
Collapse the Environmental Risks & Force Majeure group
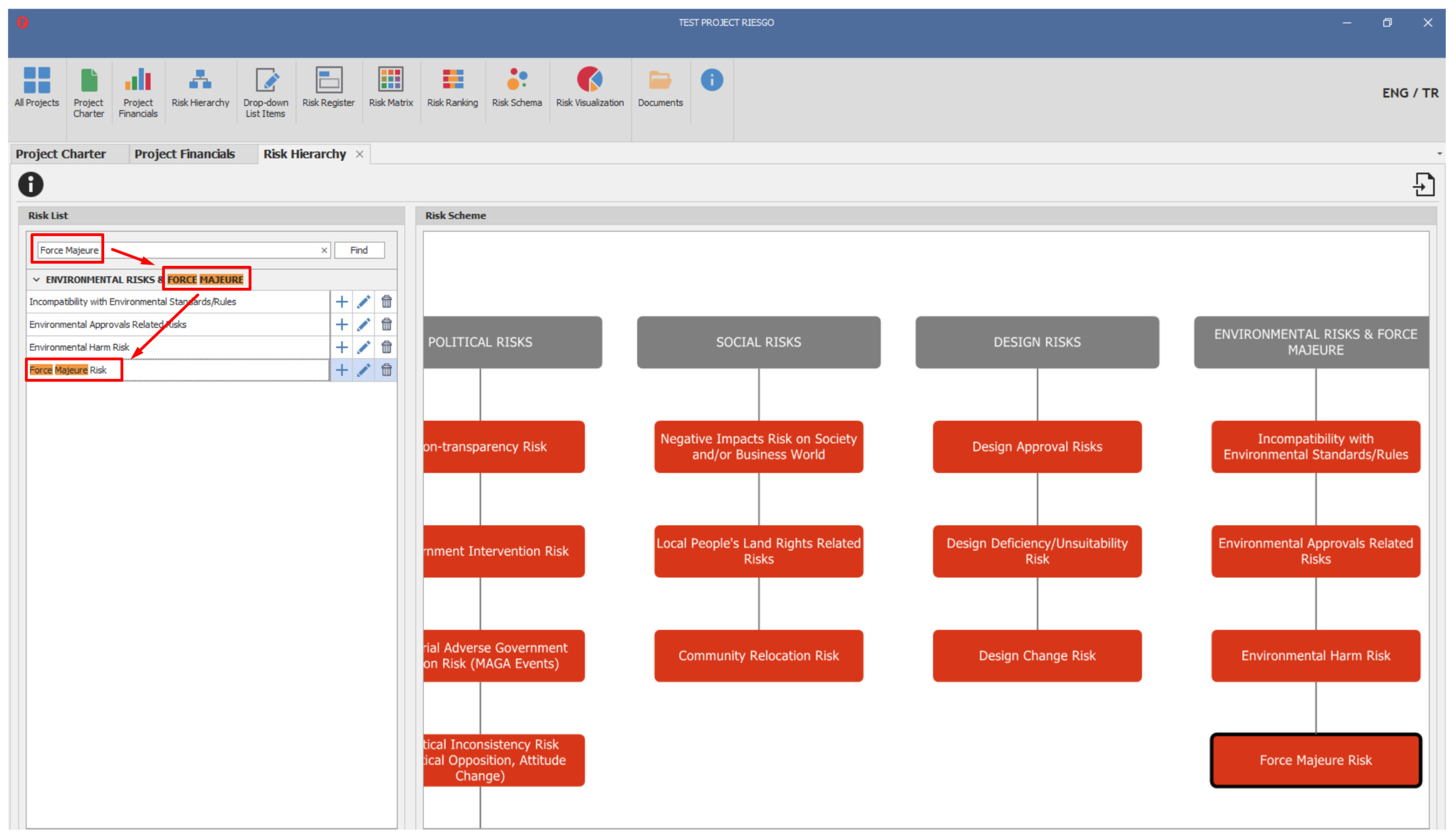click(36, 280)
